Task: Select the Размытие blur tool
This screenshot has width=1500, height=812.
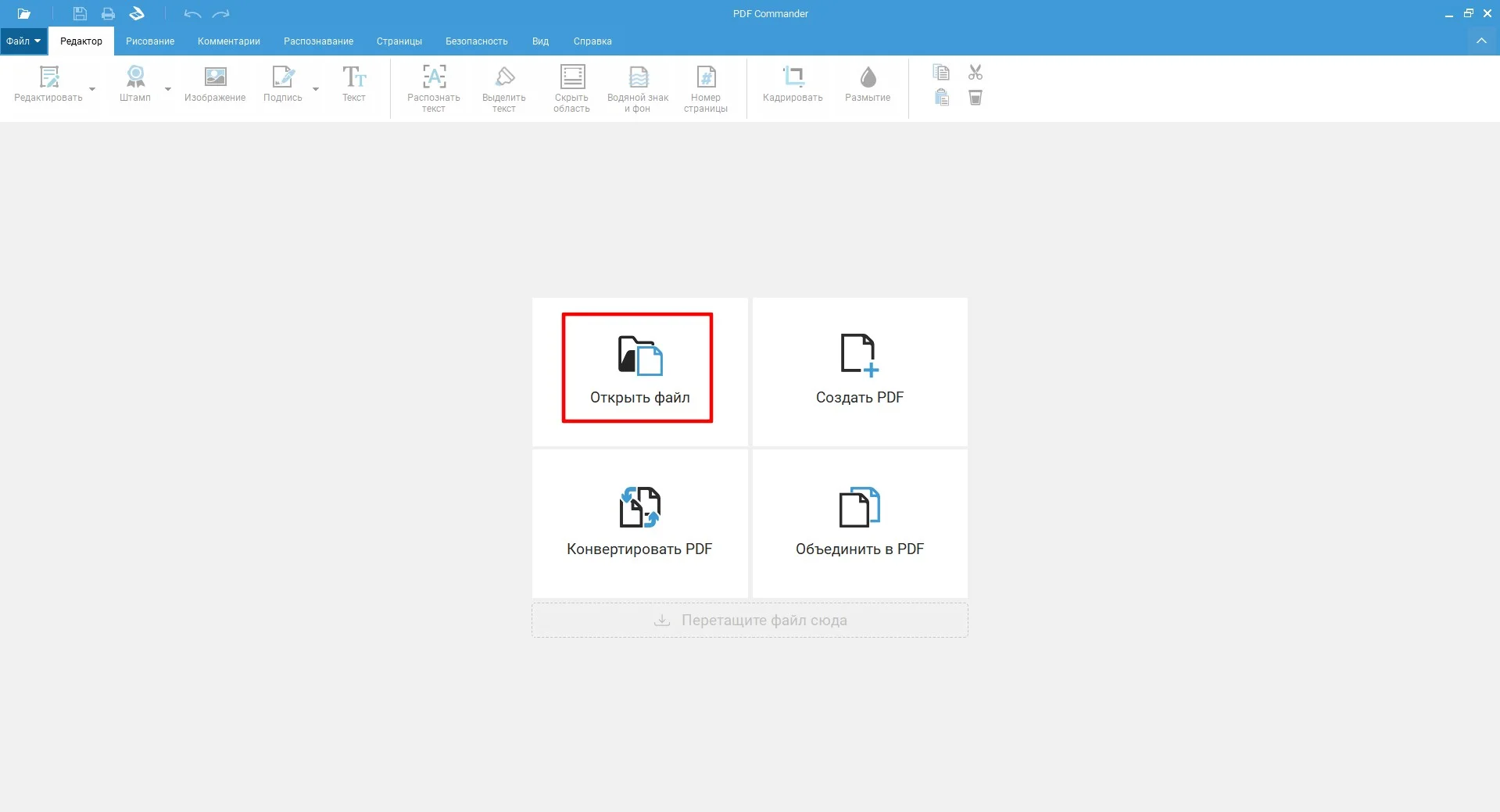Action: coord(868,84)
